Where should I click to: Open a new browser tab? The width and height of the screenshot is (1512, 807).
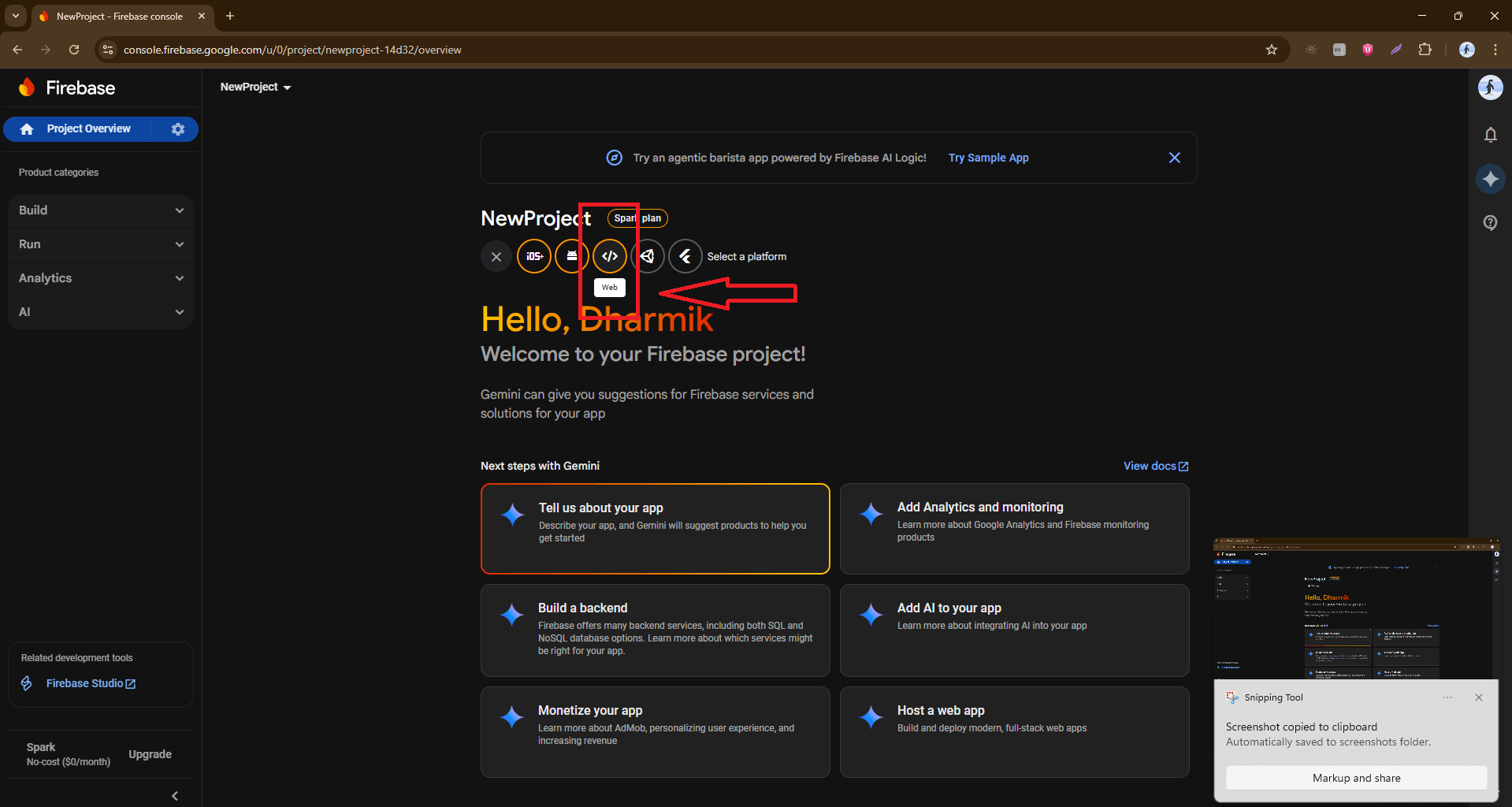230,16
